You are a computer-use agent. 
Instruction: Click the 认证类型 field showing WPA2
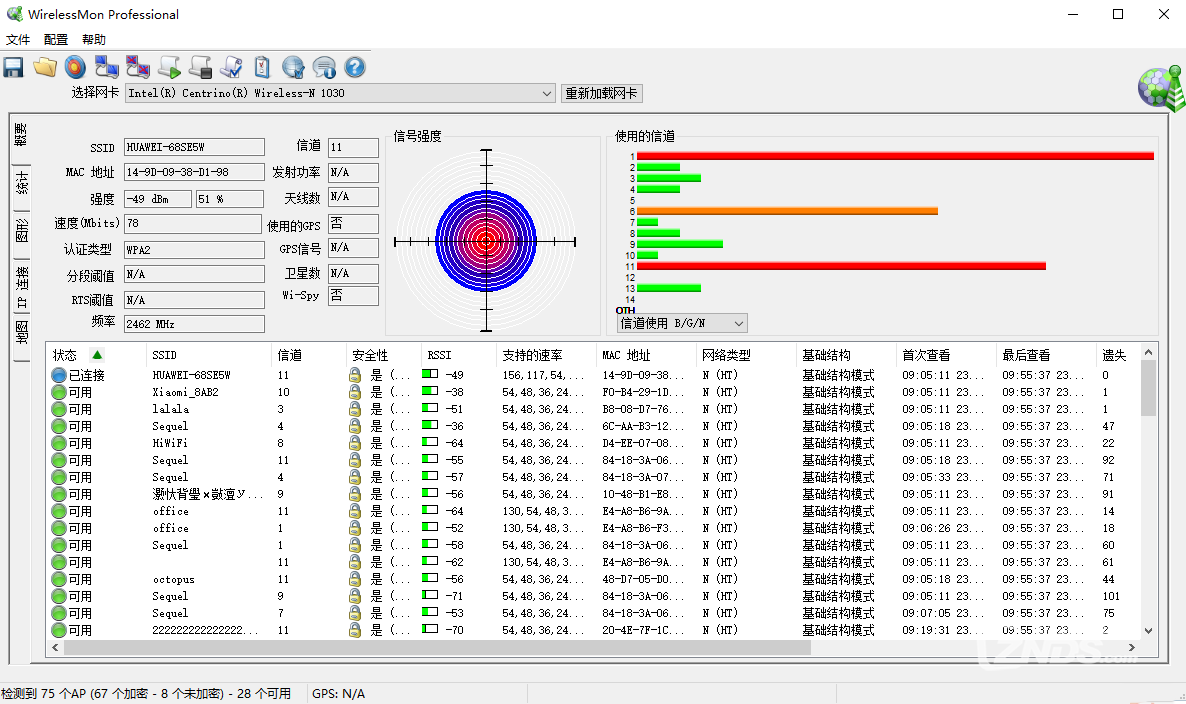coord(194,250)
